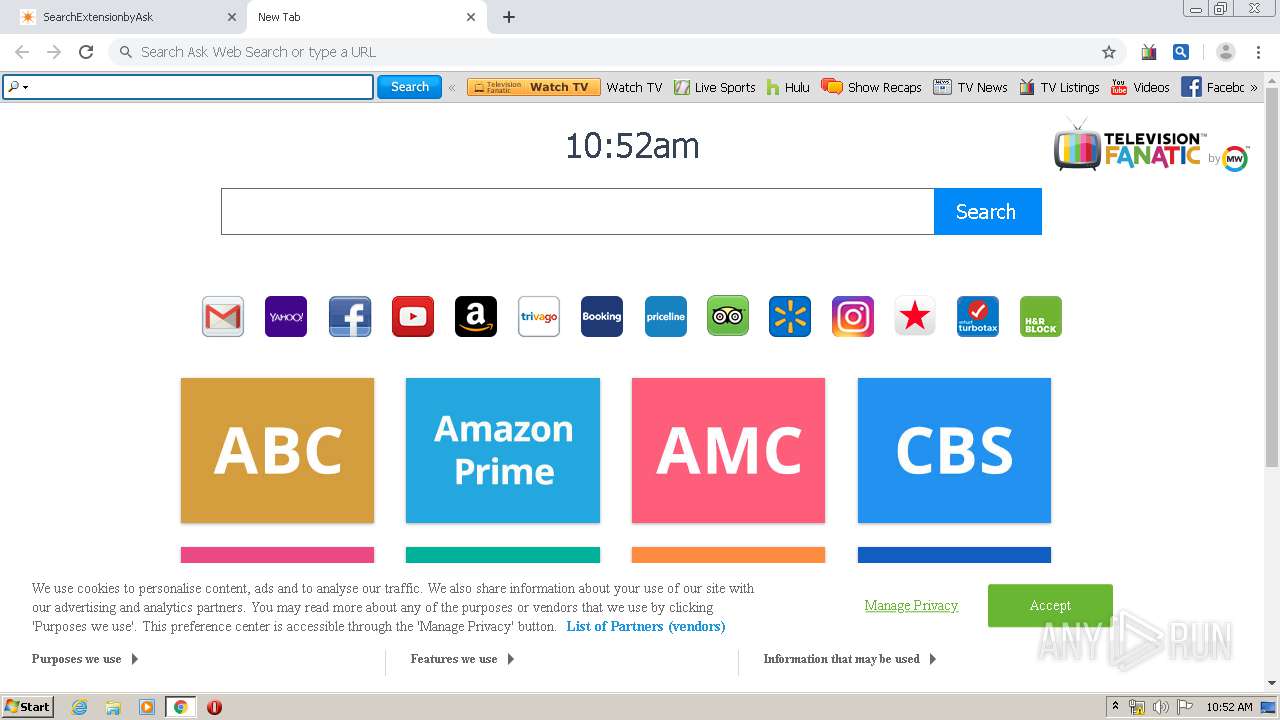Image resolution: width=1280 pixels, height=720 pixels.
Task: Open the AMC channel tile
Action: (x=728, y=450)
